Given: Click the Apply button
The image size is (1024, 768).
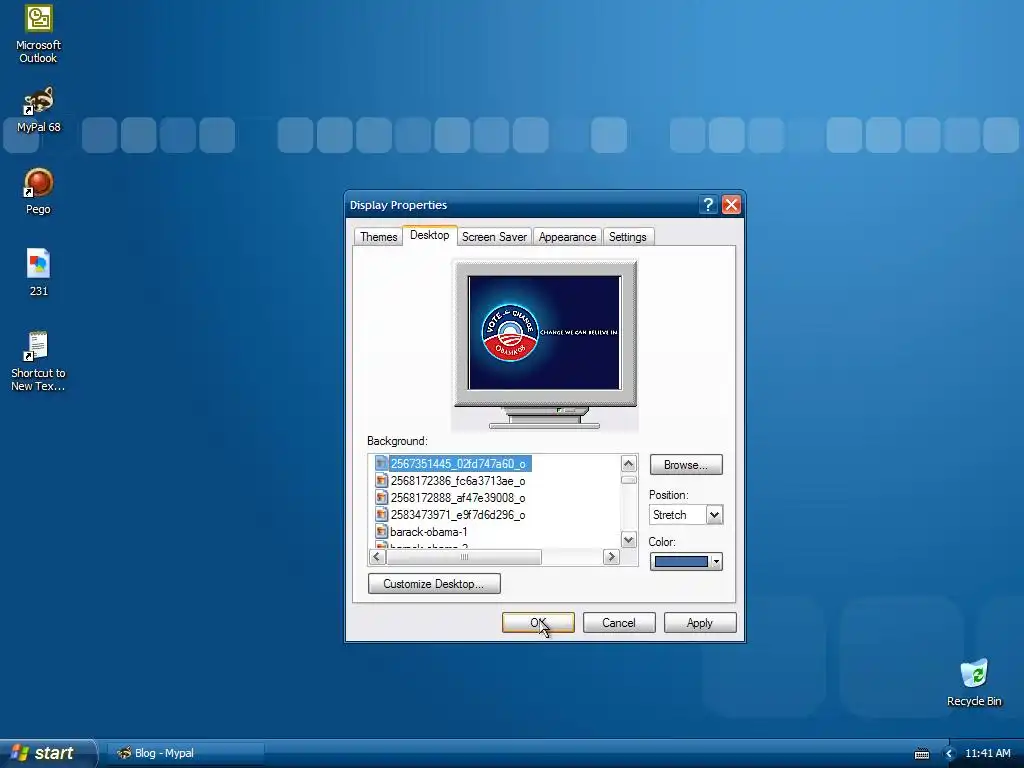Looking at the screenshot, I should point(699,623).
